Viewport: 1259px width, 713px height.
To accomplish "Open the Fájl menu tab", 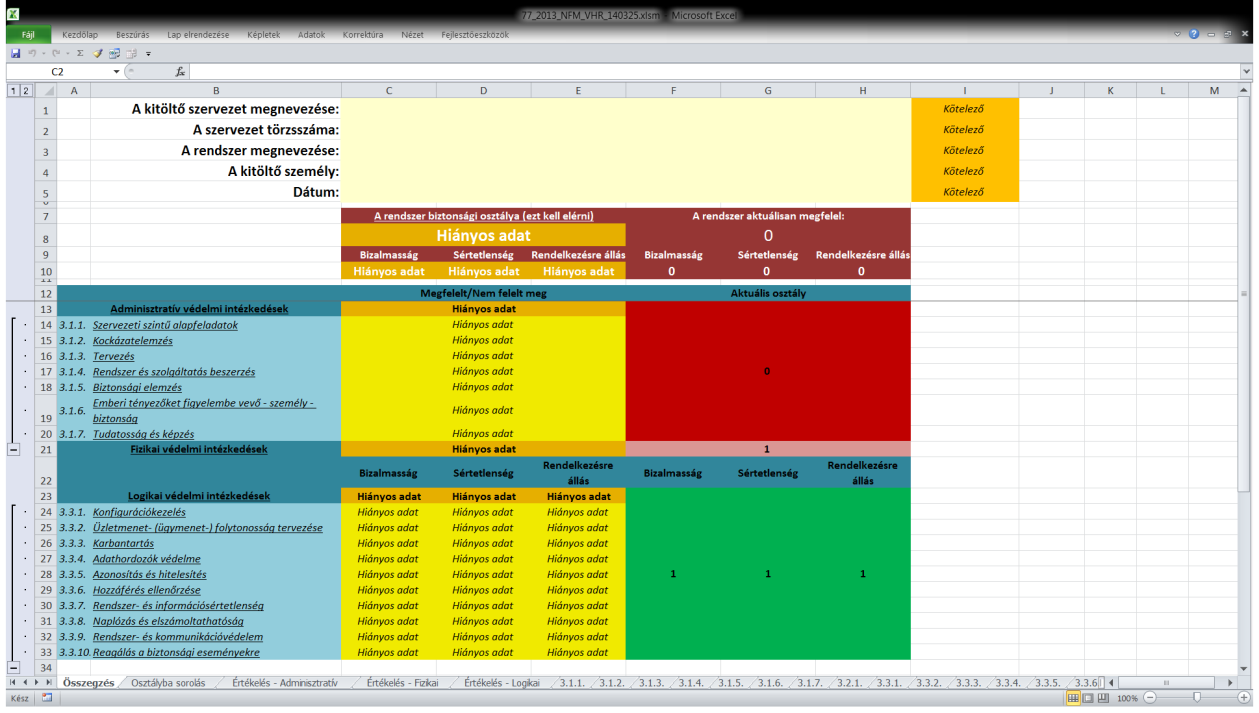I will tap(28, 34).
